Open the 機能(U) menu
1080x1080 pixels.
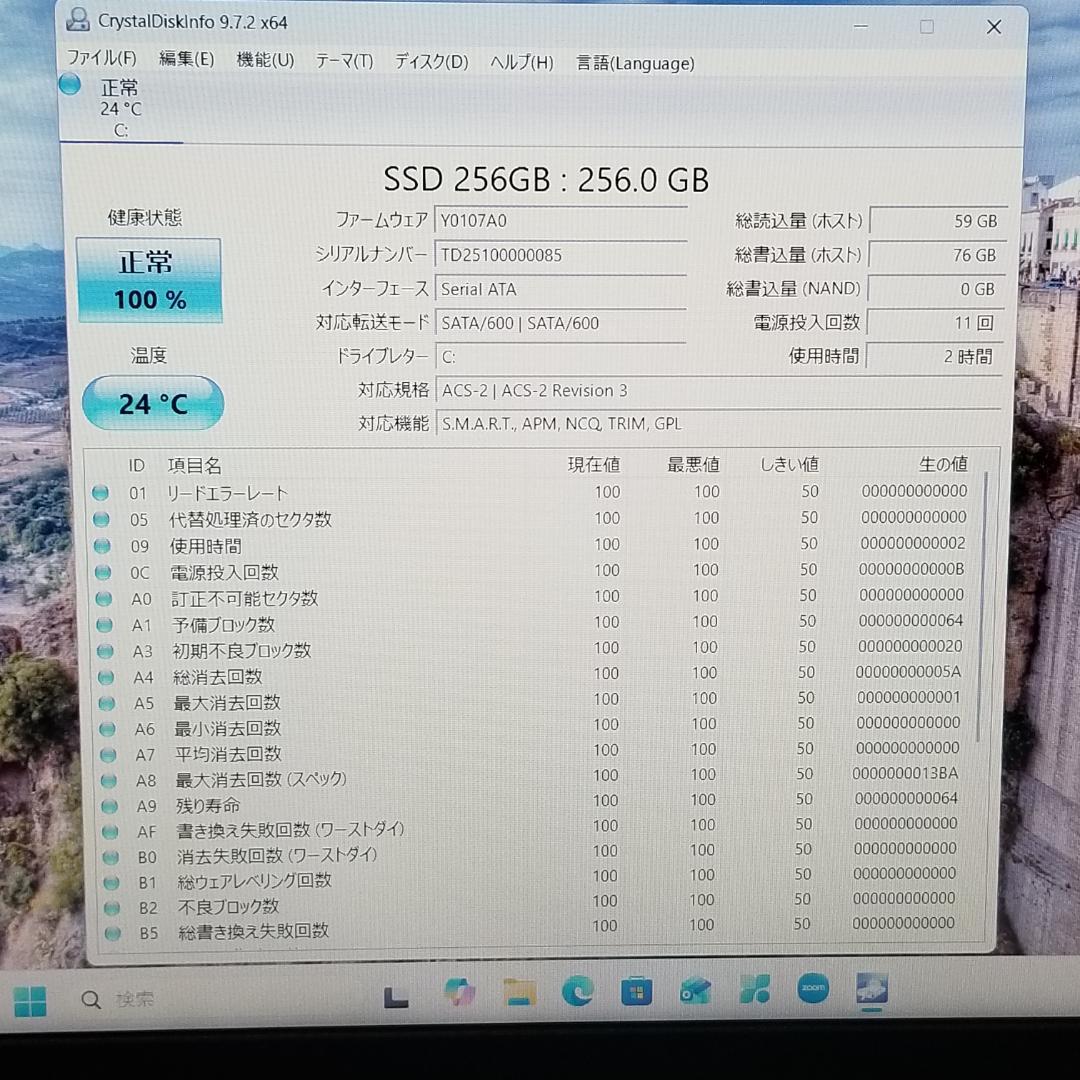[265, 60]
